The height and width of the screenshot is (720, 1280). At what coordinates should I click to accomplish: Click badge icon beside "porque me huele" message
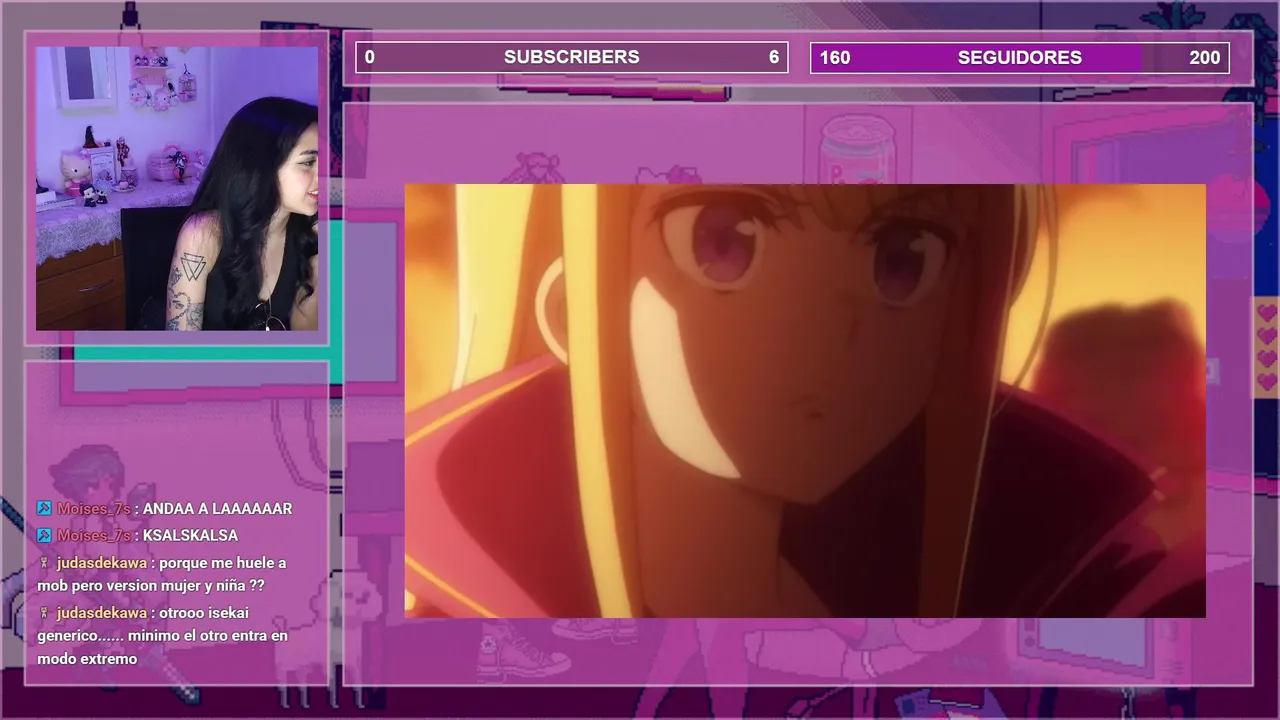coord(44,563)
